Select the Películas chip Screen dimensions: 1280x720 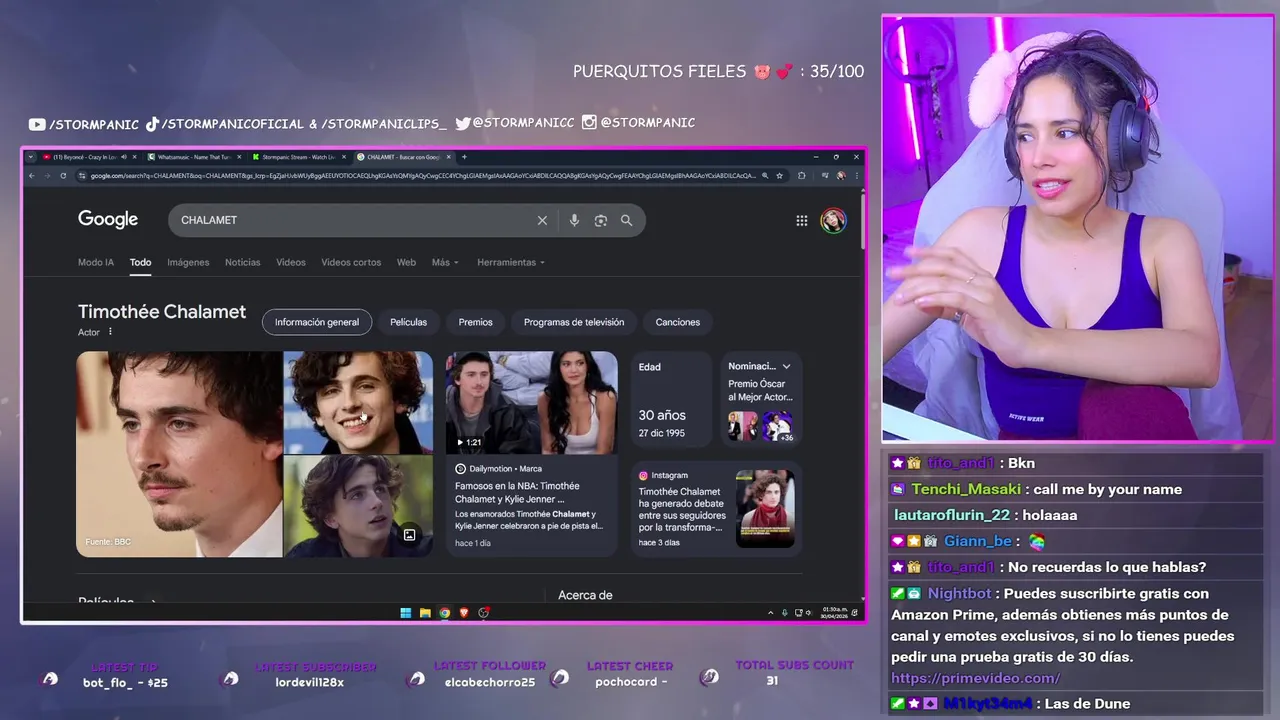(408, 322)
